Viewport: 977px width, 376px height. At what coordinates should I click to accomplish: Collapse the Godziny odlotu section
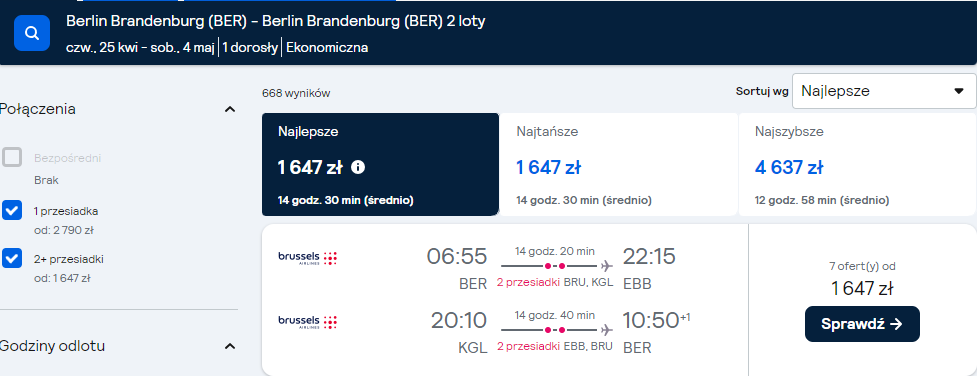tap(230, 346)
